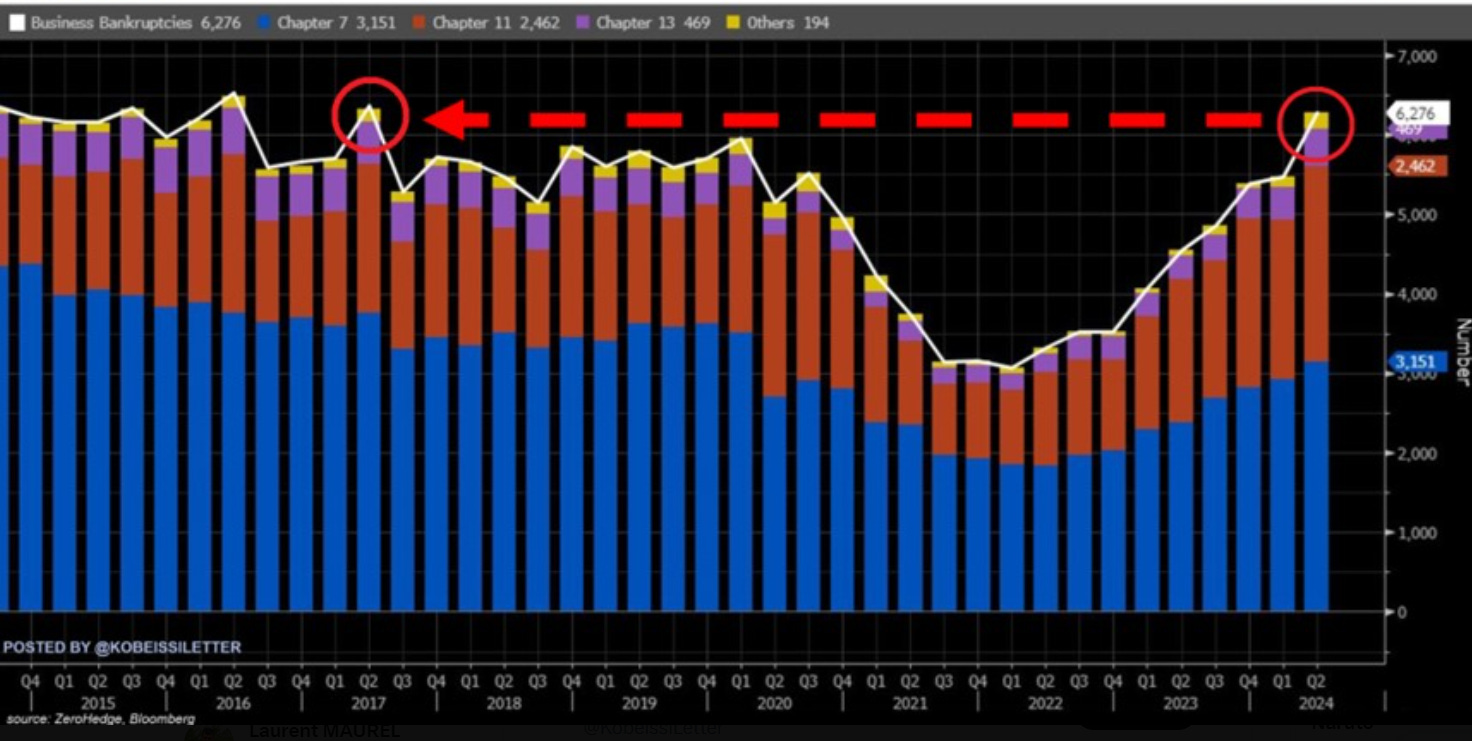Click the white 6,276 value tag
The width and height of the screenshot is (1472, 741).
tap(1415, 113)
